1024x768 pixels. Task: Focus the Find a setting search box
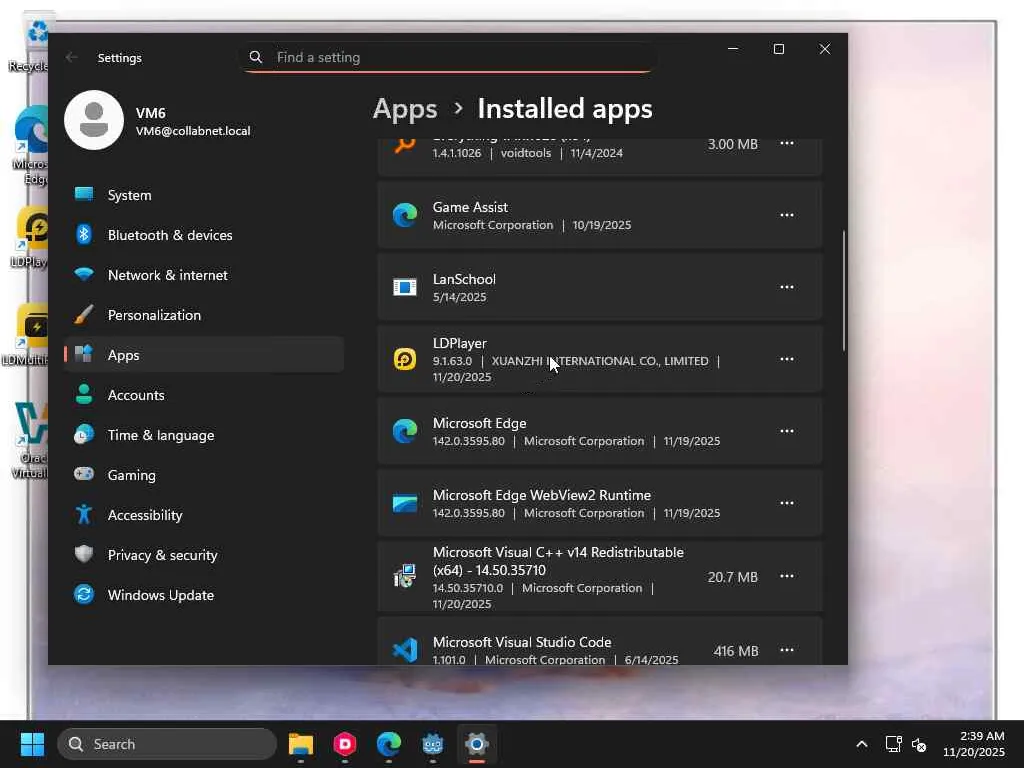coord(449,57)
